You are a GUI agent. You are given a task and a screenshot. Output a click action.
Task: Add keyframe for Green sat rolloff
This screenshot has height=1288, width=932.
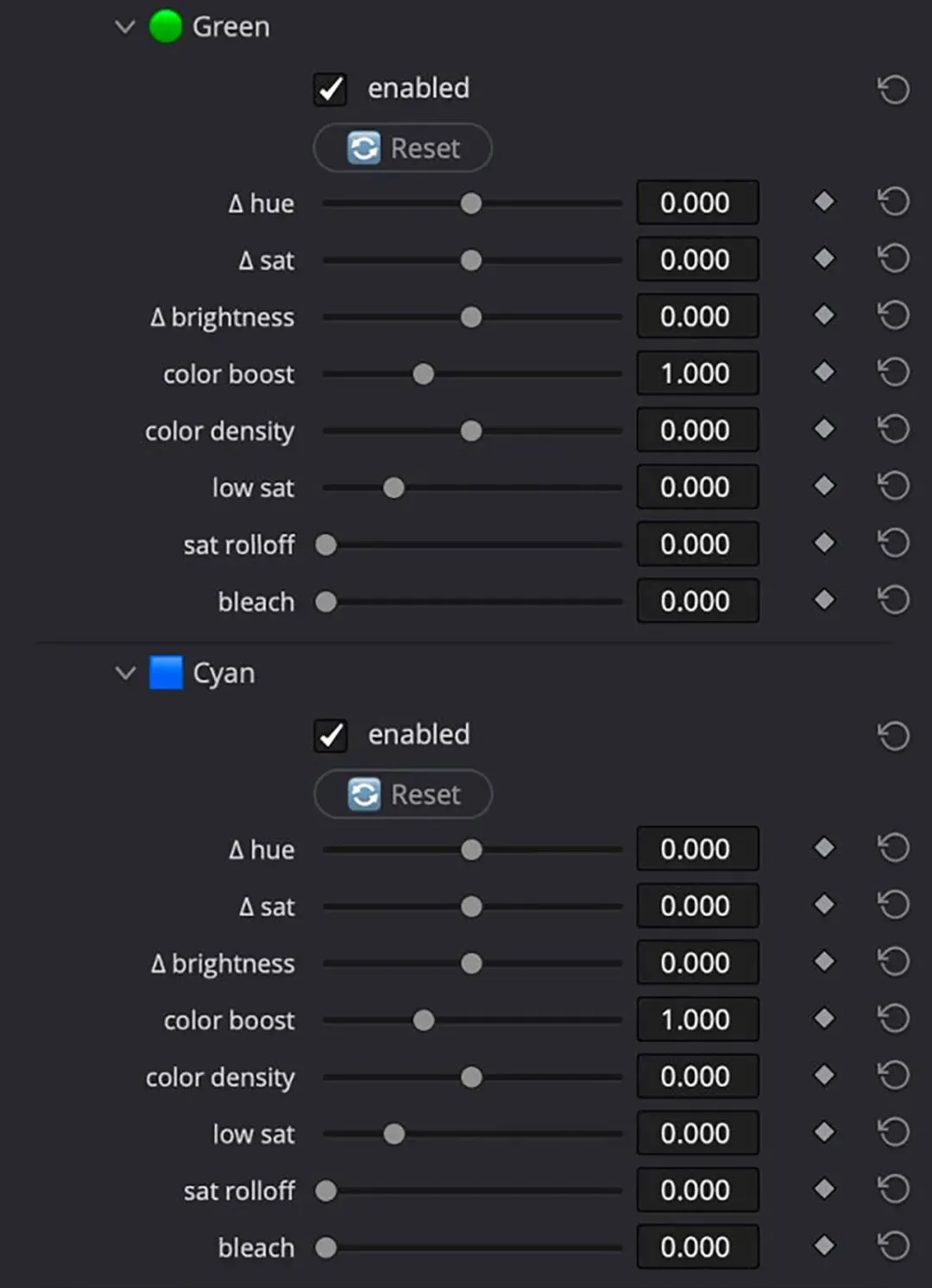pos(824,543)
